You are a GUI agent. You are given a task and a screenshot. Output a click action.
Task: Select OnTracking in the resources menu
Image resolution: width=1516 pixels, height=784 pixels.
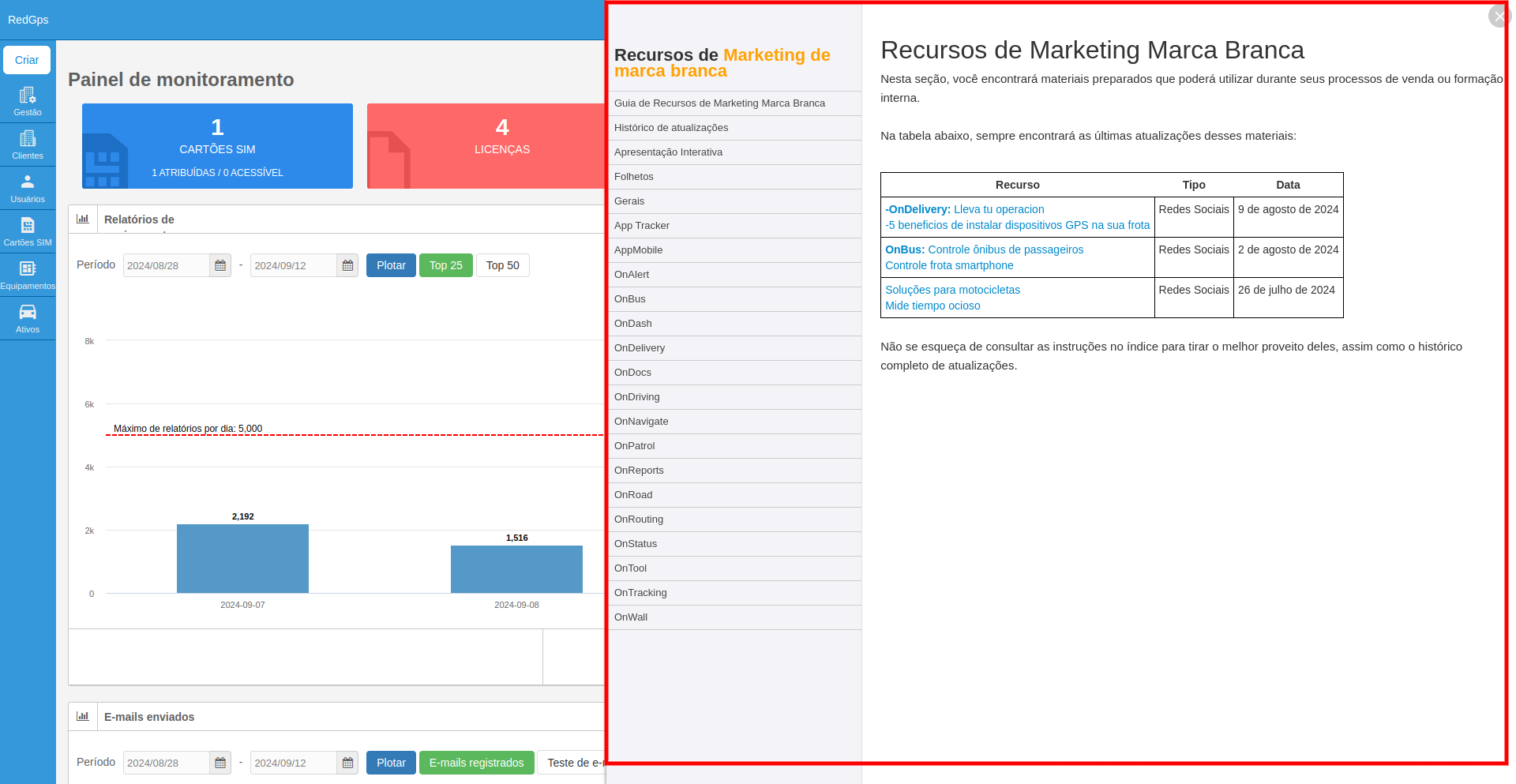(x=734, y=593)
